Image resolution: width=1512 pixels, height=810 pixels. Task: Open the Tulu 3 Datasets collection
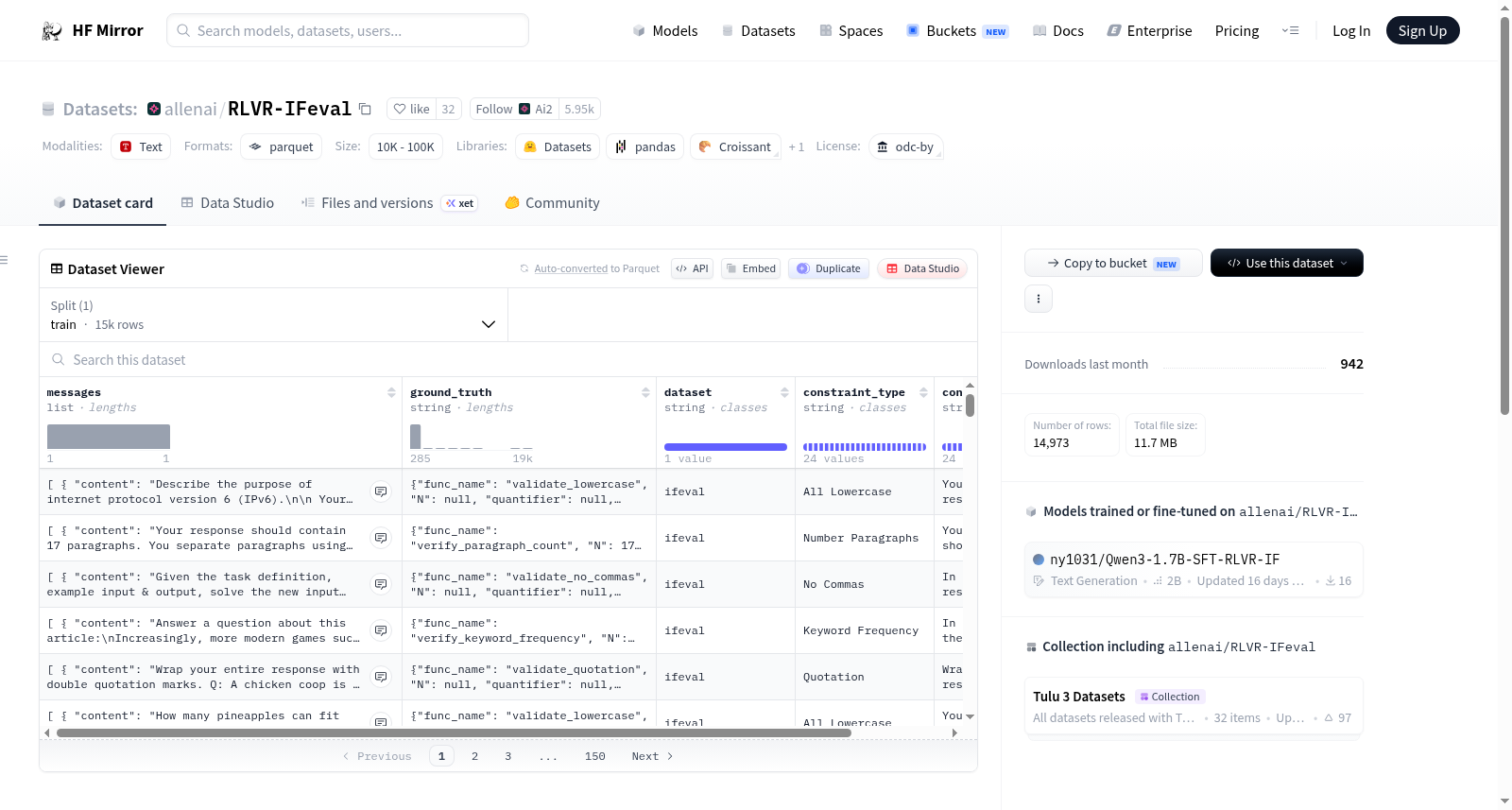[x=1194, y=707]
